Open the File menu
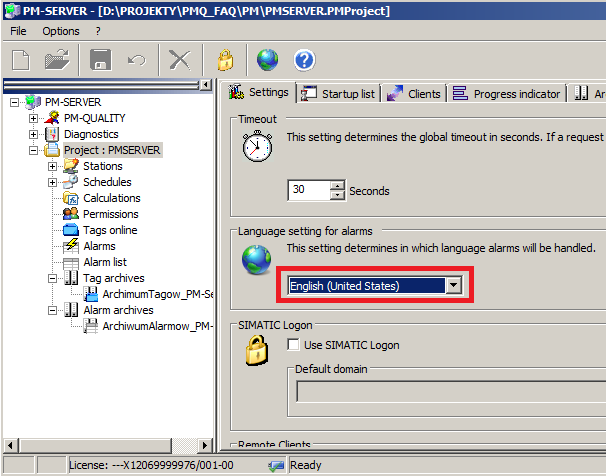Image resolution: width=606 pixels, height=476 pixels. pos(18,31)
